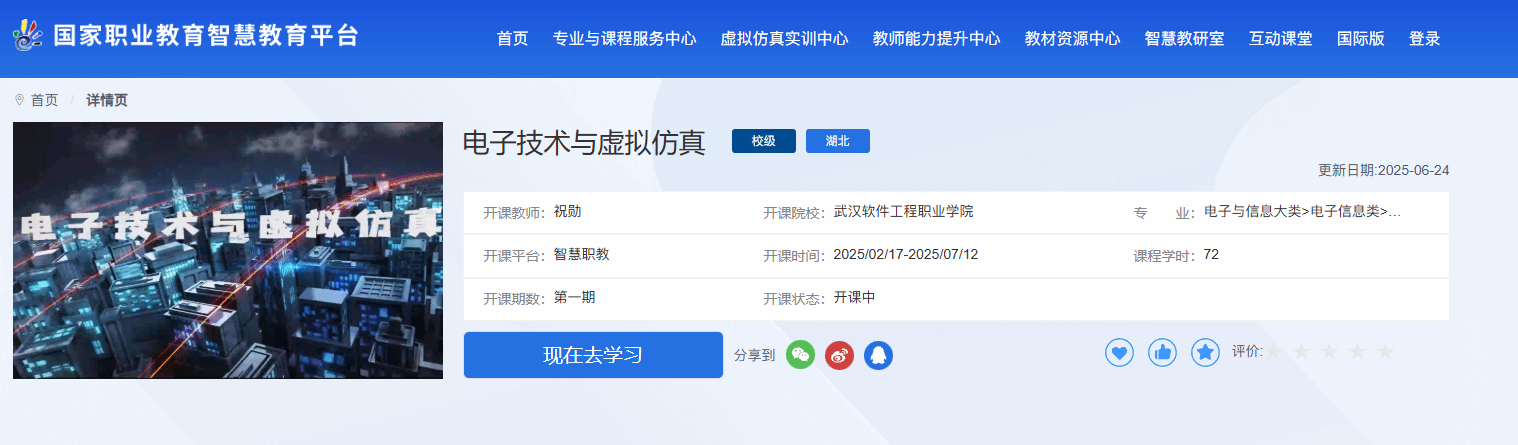Open 专业与课程服务中心 menu
This screenshot has width=1518, height=445.
[624, 39]
